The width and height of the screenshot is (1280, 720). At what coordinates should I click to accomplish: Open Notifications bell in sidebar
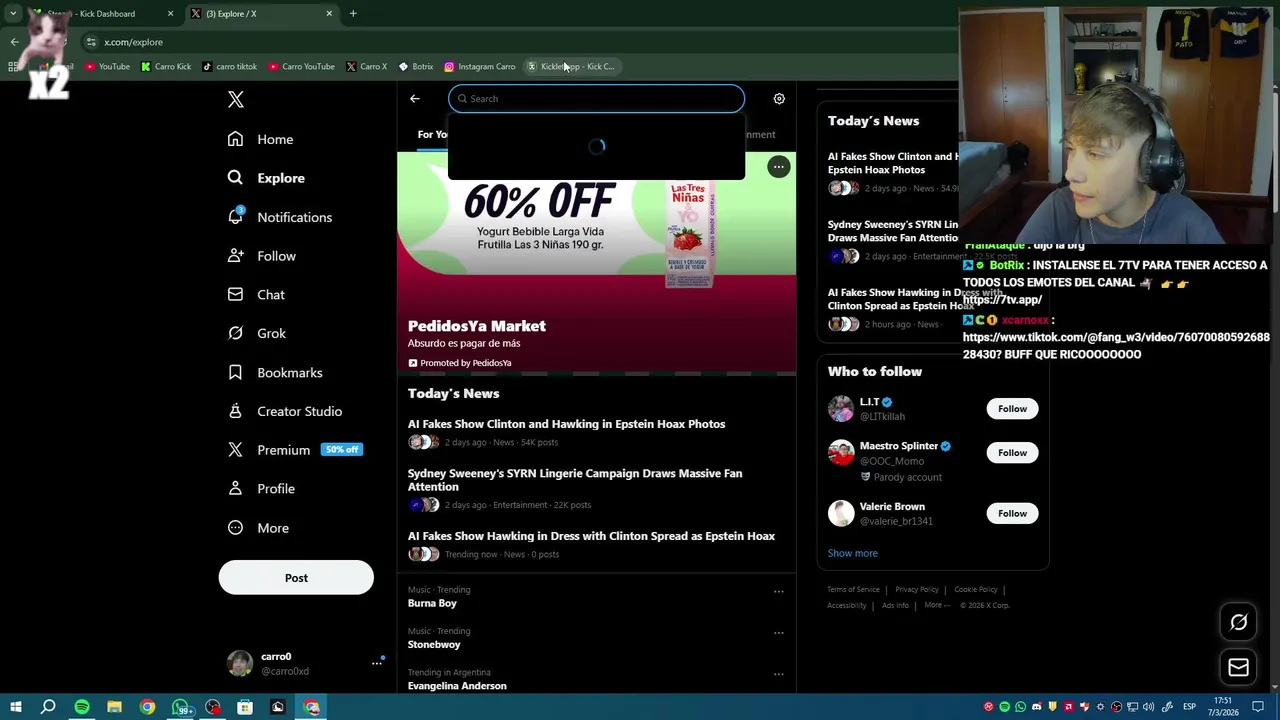point(279,217)
